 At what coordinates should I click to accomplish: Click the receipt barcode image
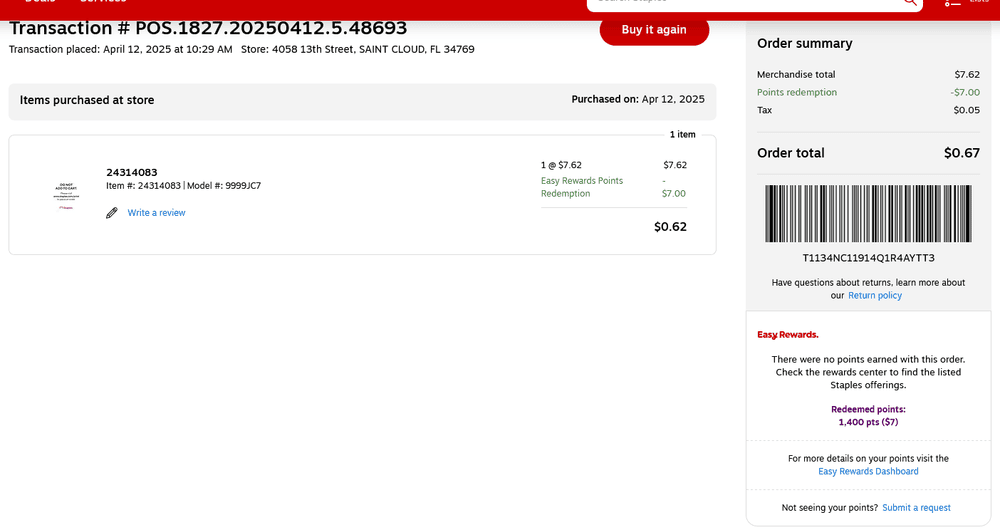pyautogui.click(x=868, y=214)
